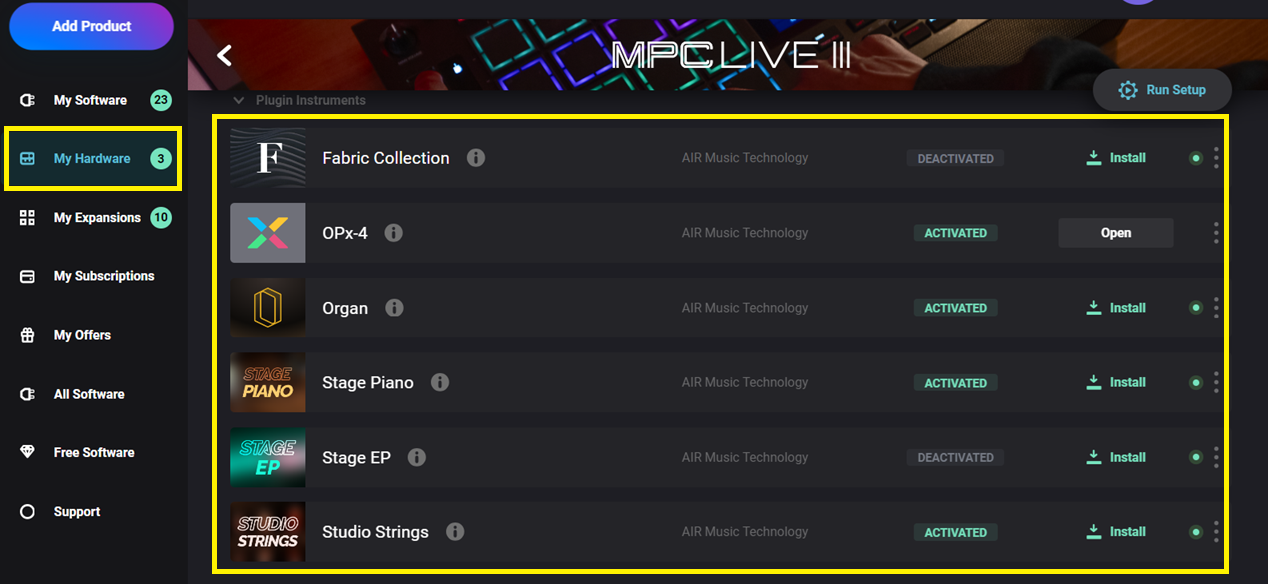Open Stage EP three-dot options menu
The height and width of the screenshot is (584, 1268).
pos(1216,457)
